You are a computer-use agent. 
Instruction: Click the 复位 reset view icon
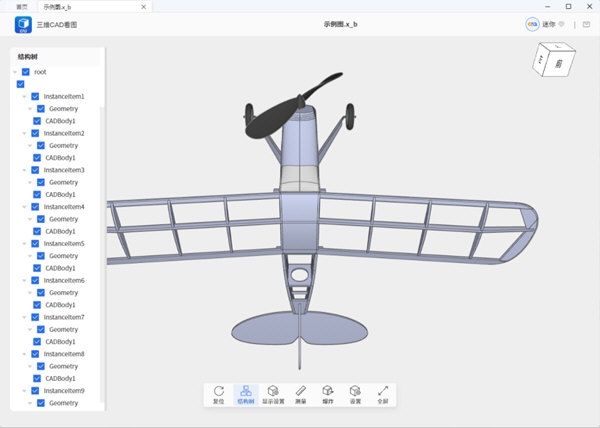tap(218, 394)
